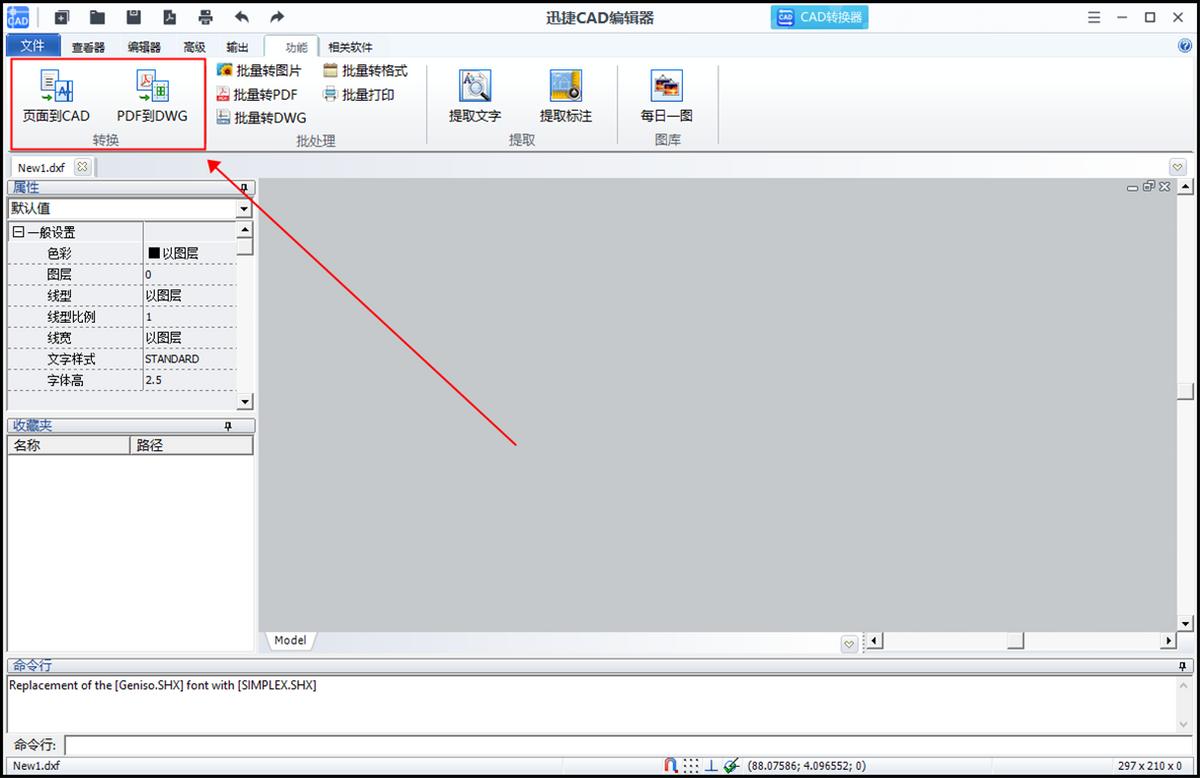
Task: Click the 页面到CAD conversion icon
Action: [57, 86]
